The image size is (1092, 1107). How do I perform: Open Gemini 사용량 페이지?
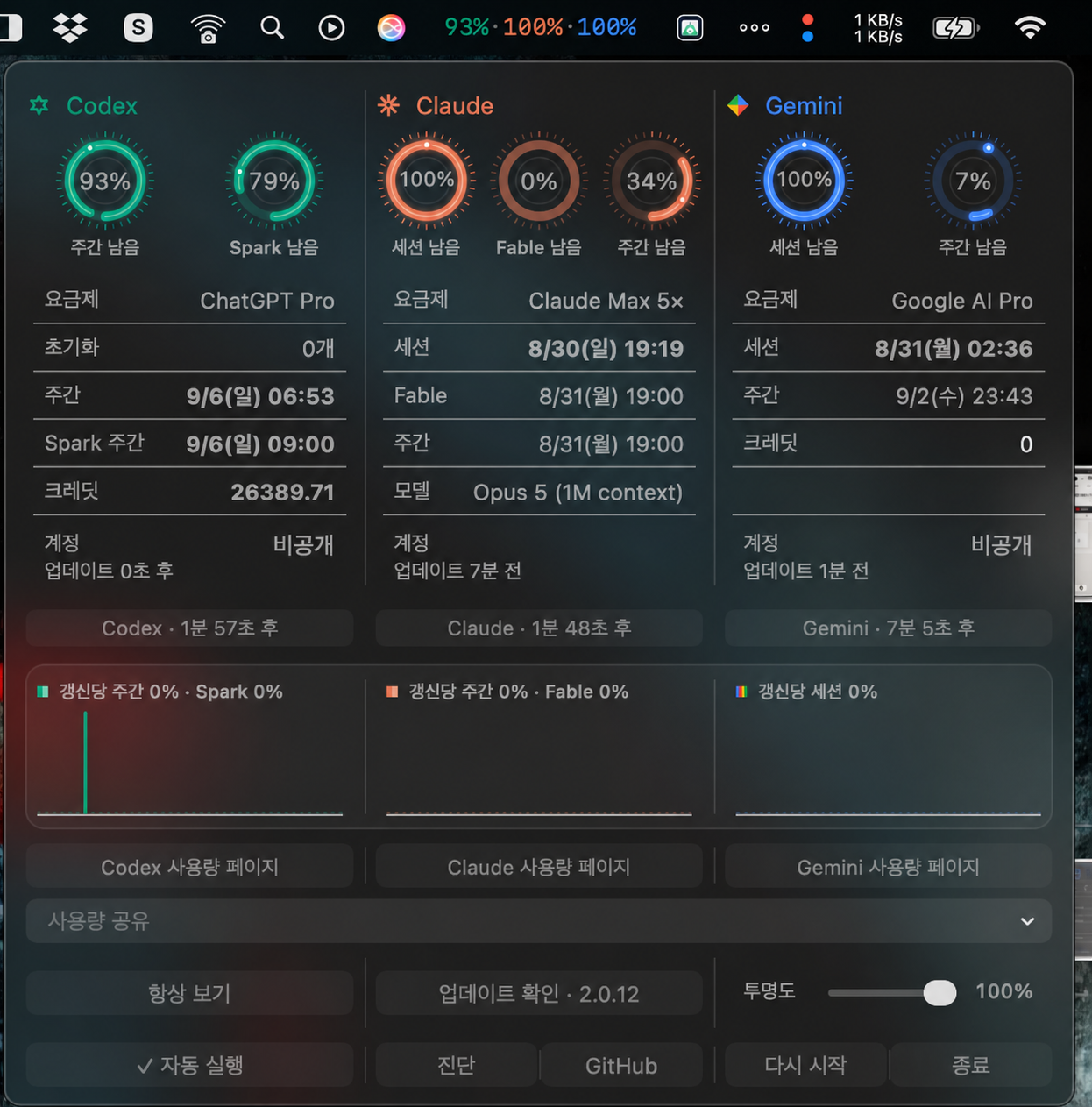pyautogui.click(x=888, y=867)
